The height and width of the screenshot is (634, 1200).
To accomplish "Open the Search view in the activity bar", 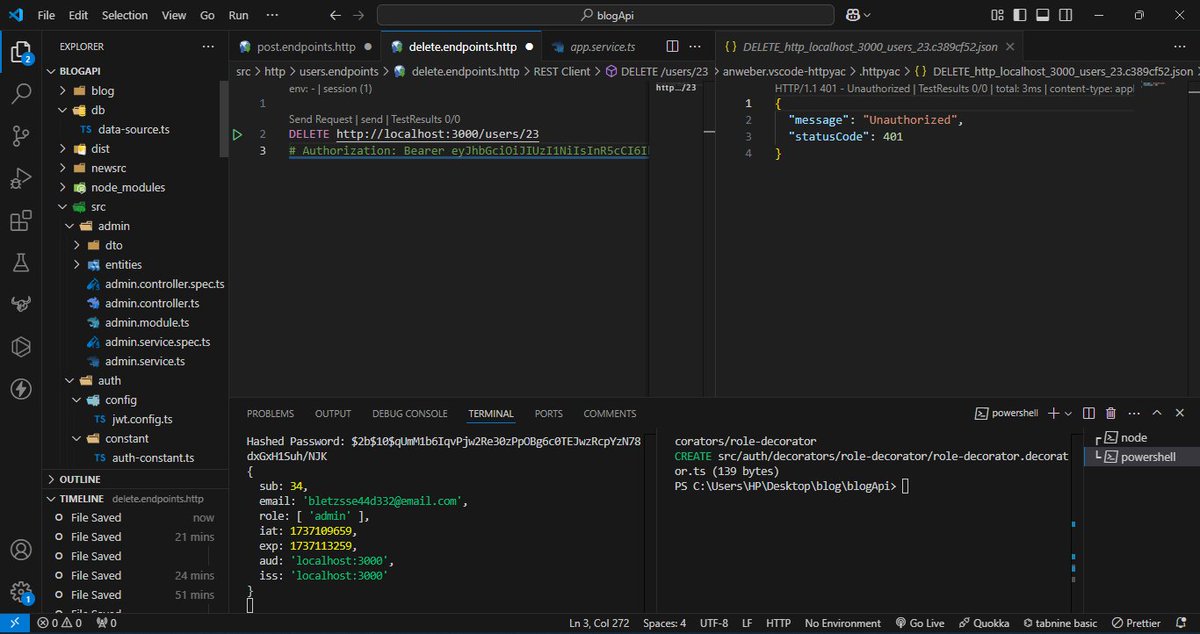I will coord(20,95).
